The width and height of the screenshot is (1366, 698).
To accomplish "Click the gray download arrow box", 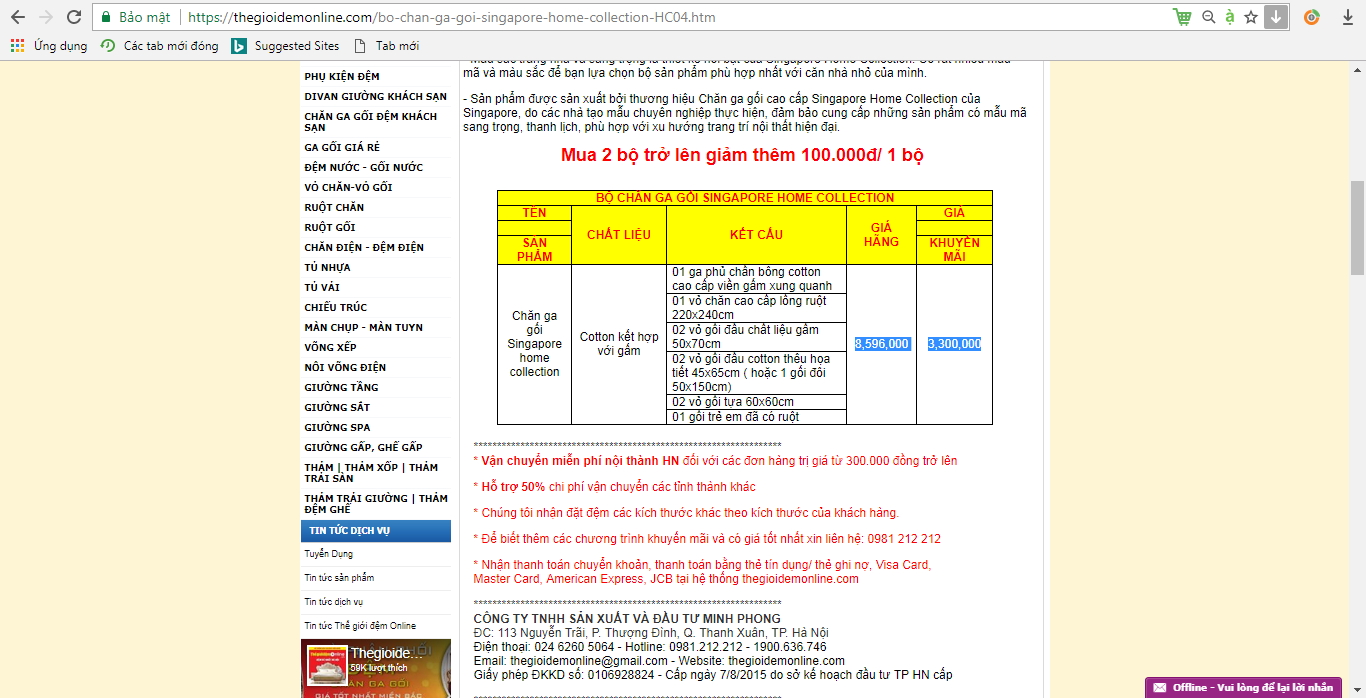I will [x=1276, y=17].
